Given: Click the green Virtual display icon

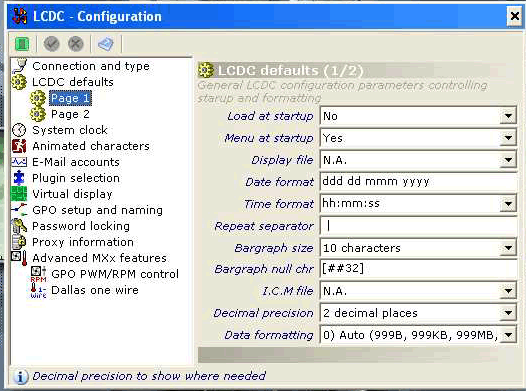Looking at the screenshot, I should coord(19,194).
